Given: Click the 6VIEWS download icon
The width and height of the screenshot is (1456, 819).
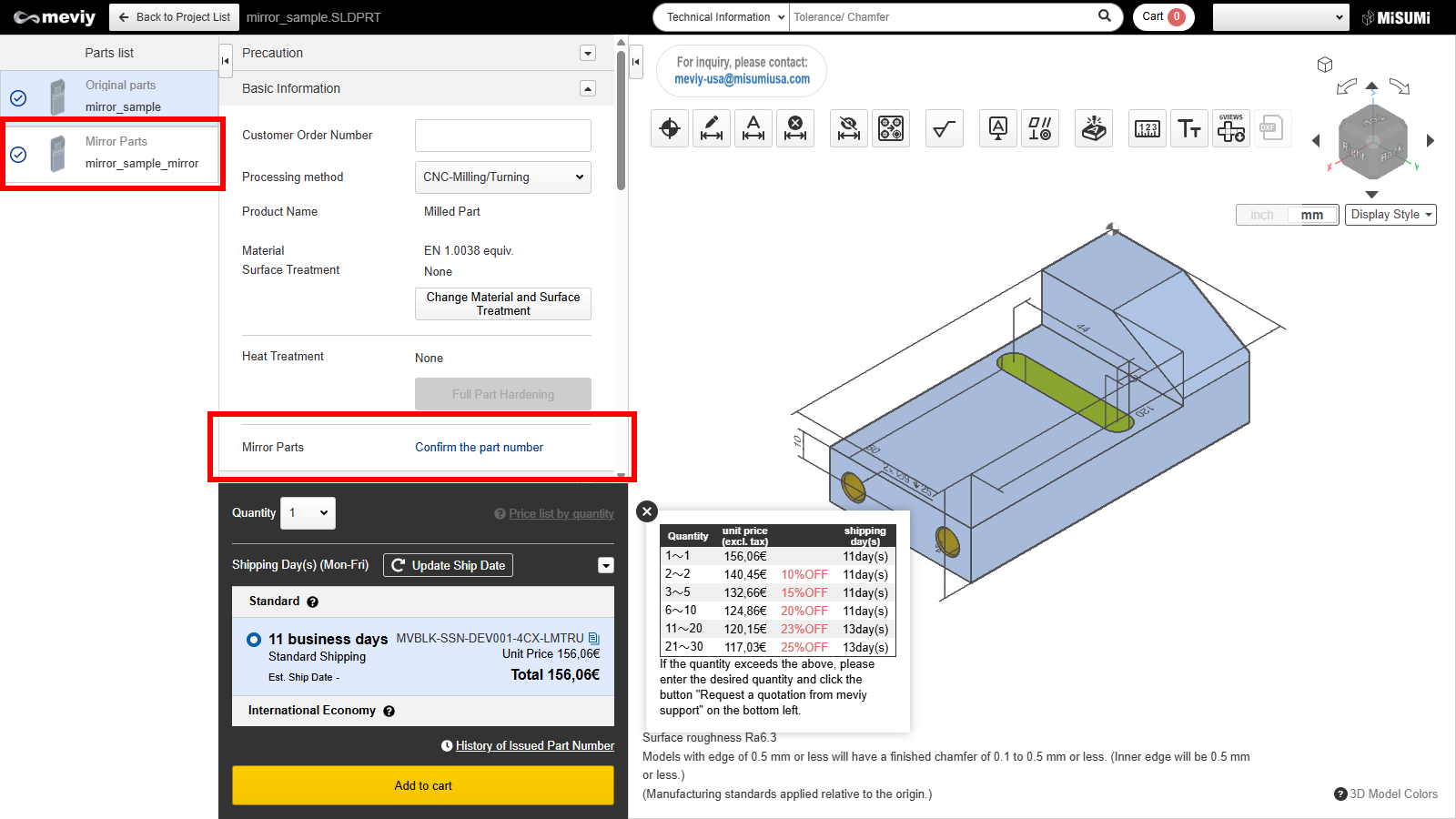Looking at the screenshot, I should pyautogui.click(x=1231, y=129).
